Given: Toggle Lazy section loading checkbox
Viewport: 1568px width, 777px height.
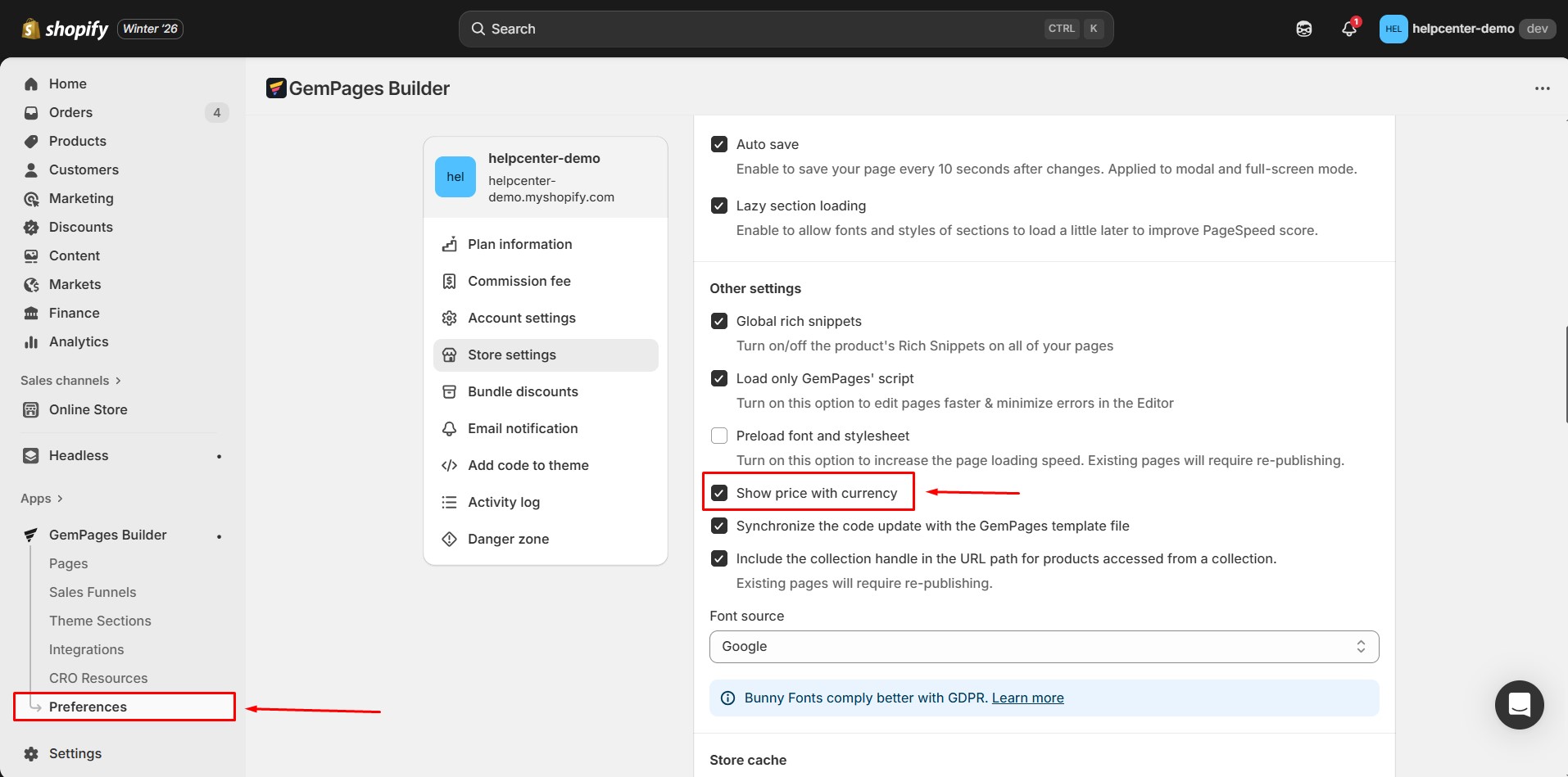Looking at the screenshot, I should click(x=719, y=206).
